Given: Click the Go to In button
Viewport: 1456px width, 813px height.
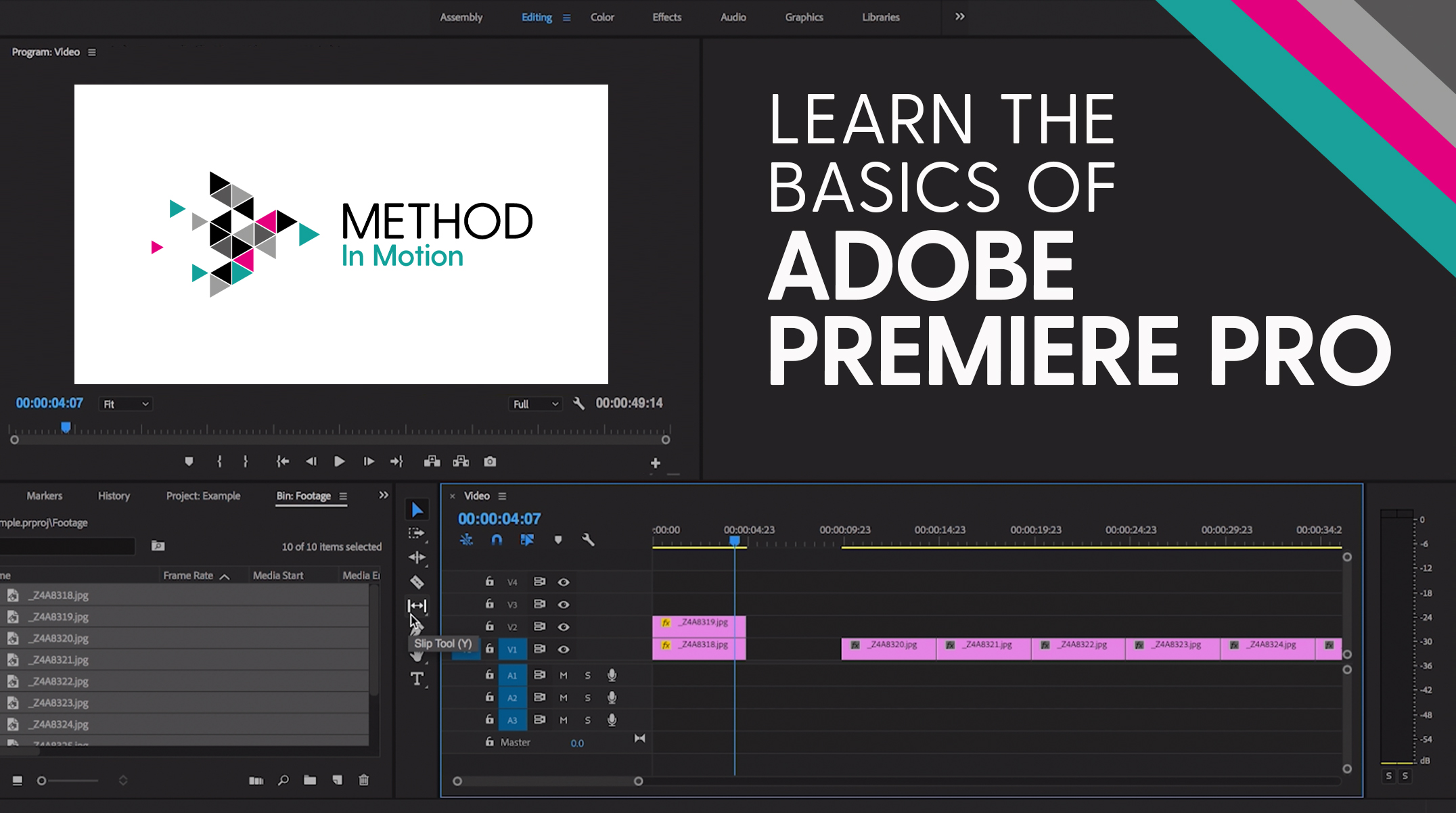Looking at the screenshot, I should point(283,461).
